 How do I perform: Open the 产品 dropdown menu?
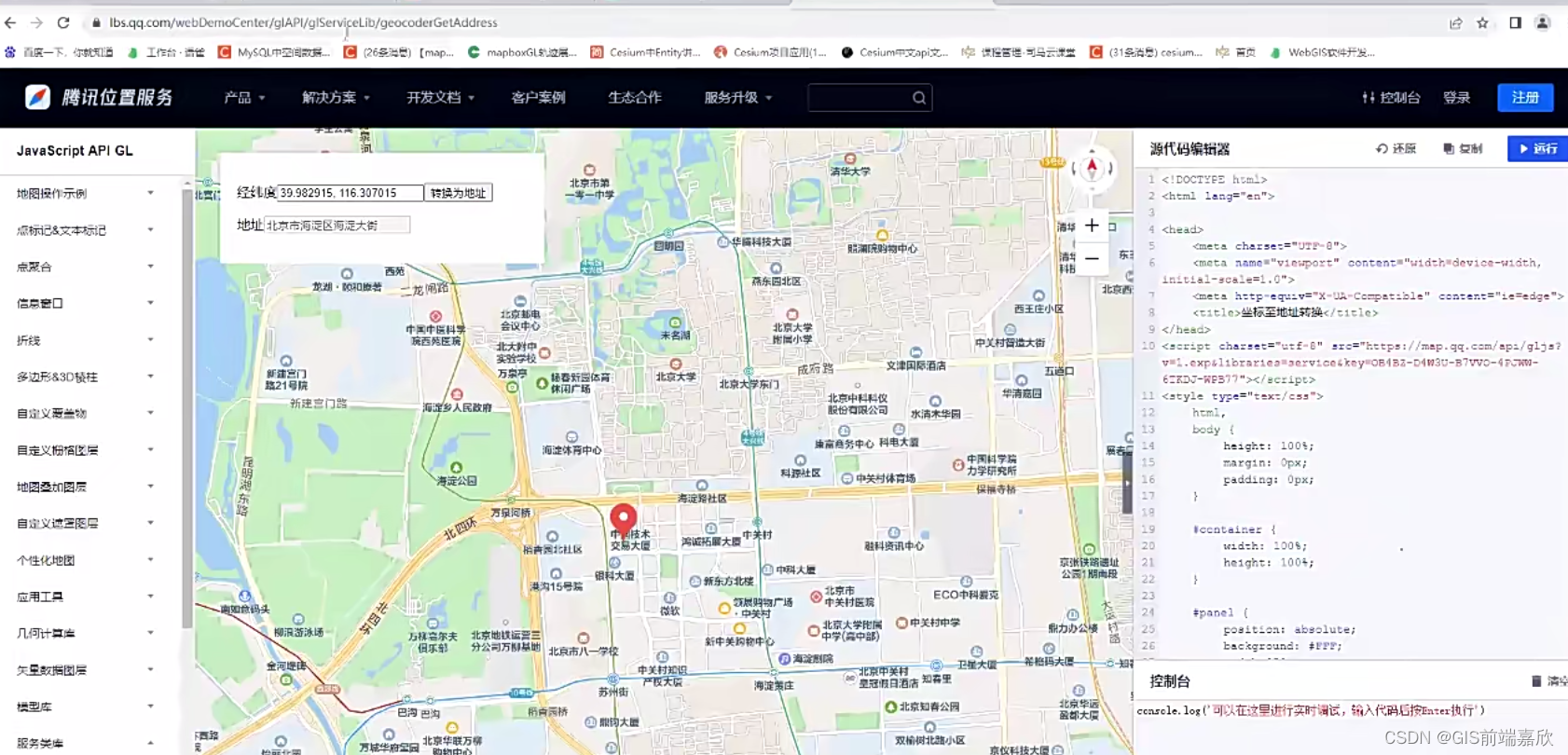coord(244,98)
